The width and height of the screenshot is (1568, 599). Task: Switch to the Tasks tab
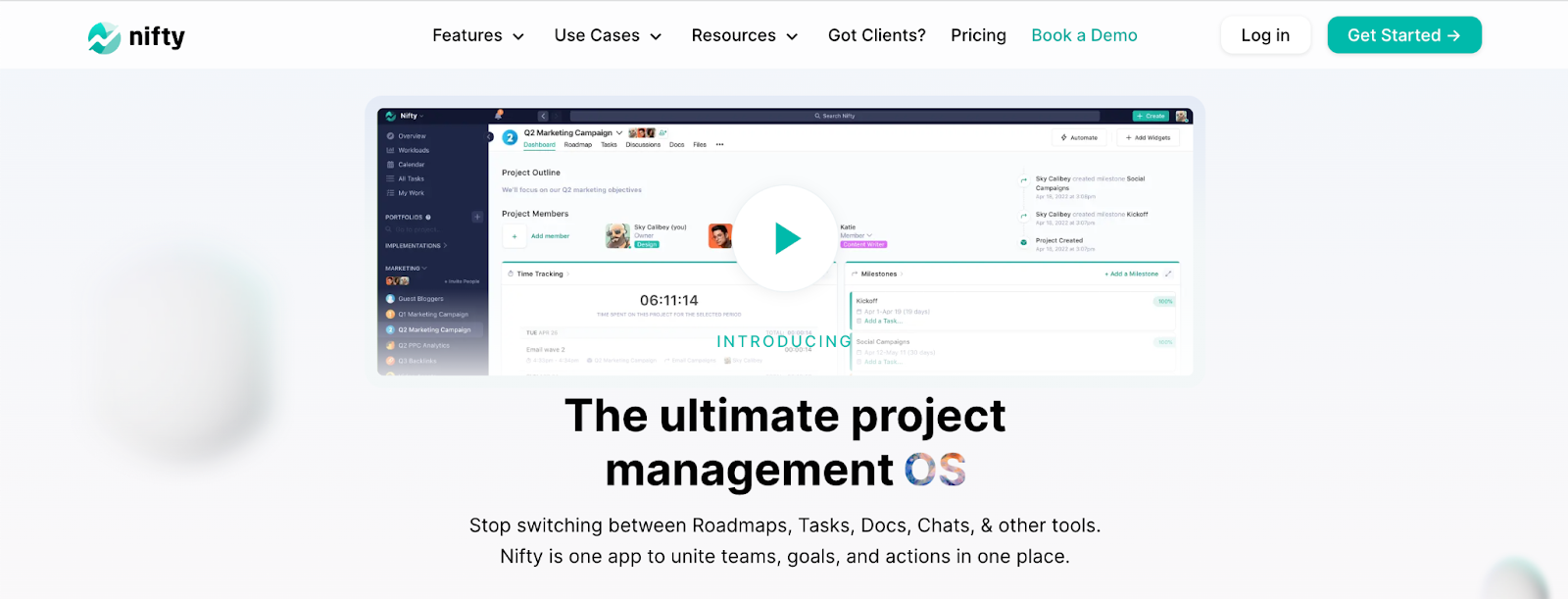click(x=609, y=145)
